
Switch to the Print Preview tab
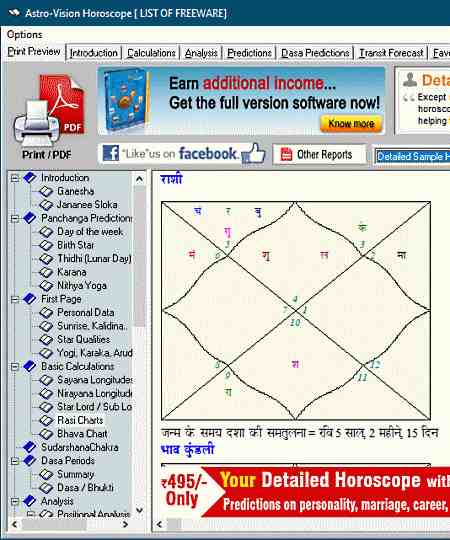(x=34, y=52)
